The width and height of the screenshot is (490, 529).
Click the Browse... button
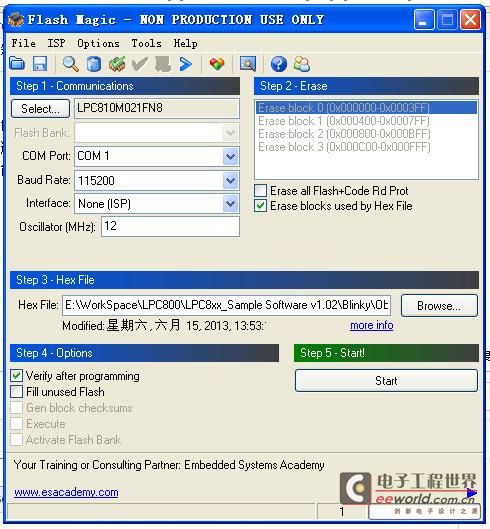[439, 306]
